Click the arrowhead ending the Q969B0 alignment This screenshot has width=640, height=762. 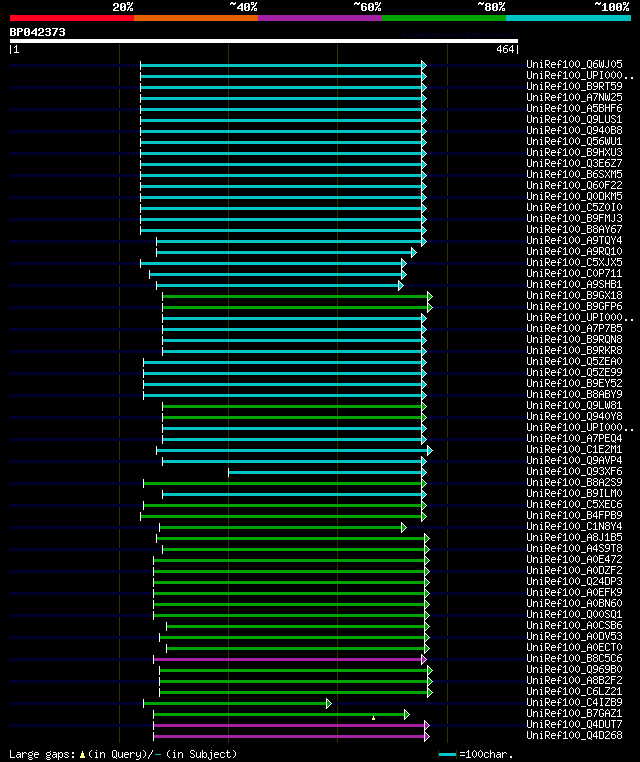point(430,670)
